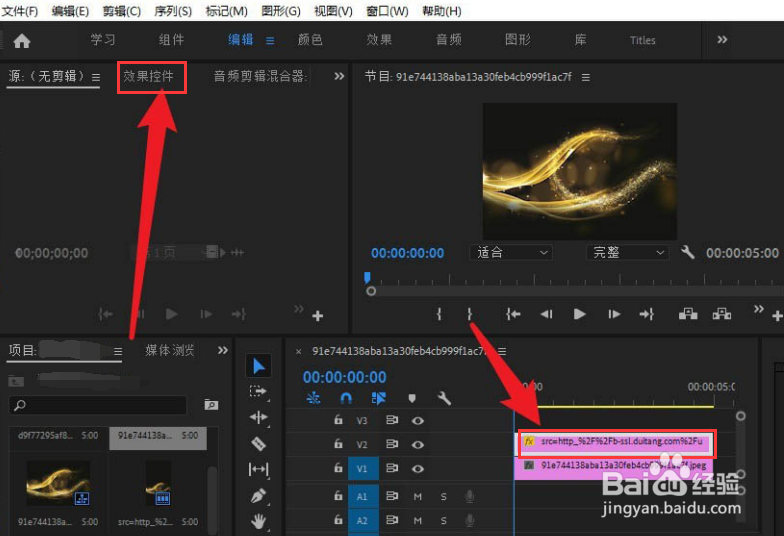Go to In point in Program monitor
Image resolution: width=784 pixels, height=536 pixels.
(x=513, y=314)
